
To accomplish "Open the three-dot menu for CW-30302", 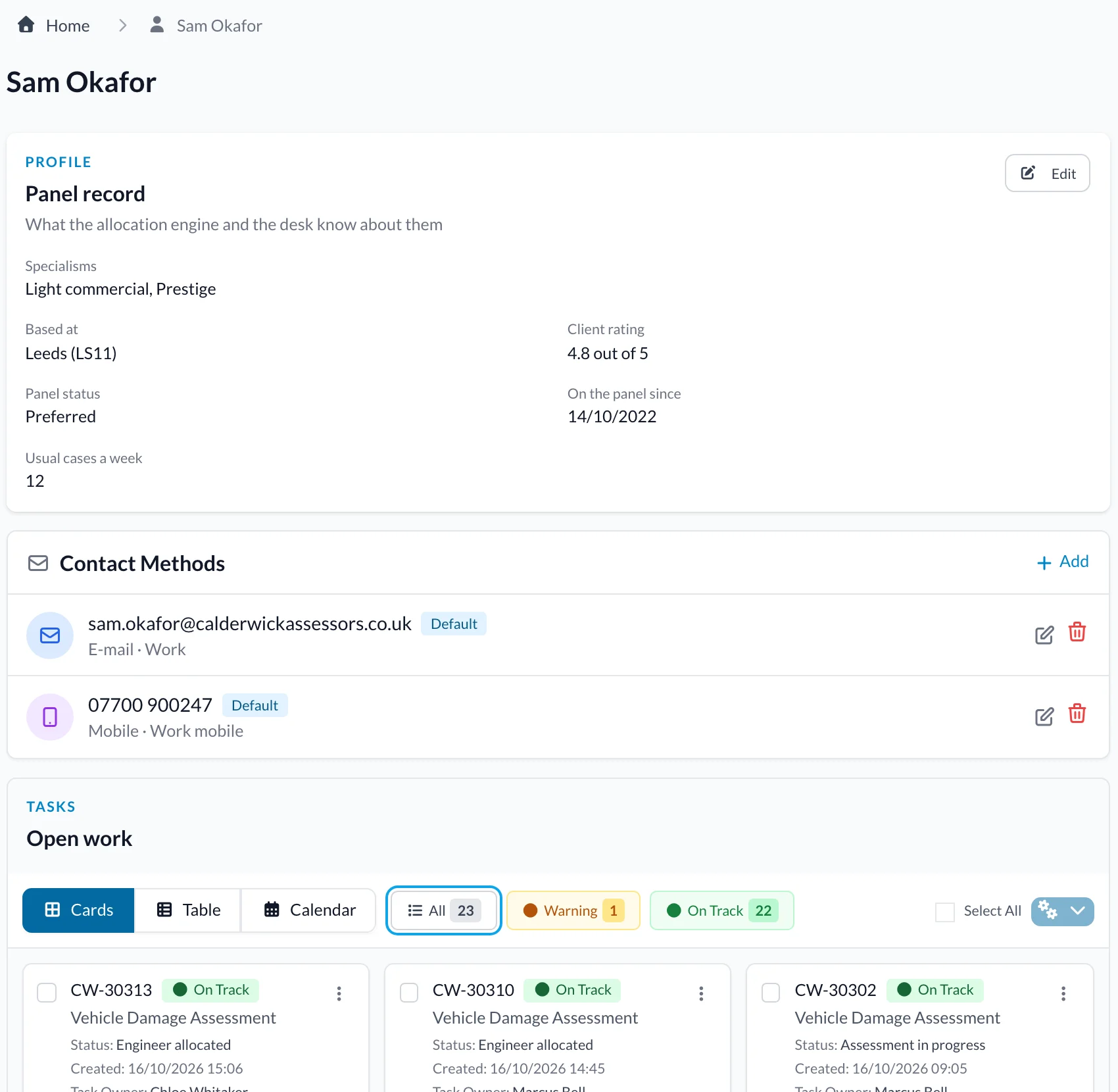I will coord(1063,993).
